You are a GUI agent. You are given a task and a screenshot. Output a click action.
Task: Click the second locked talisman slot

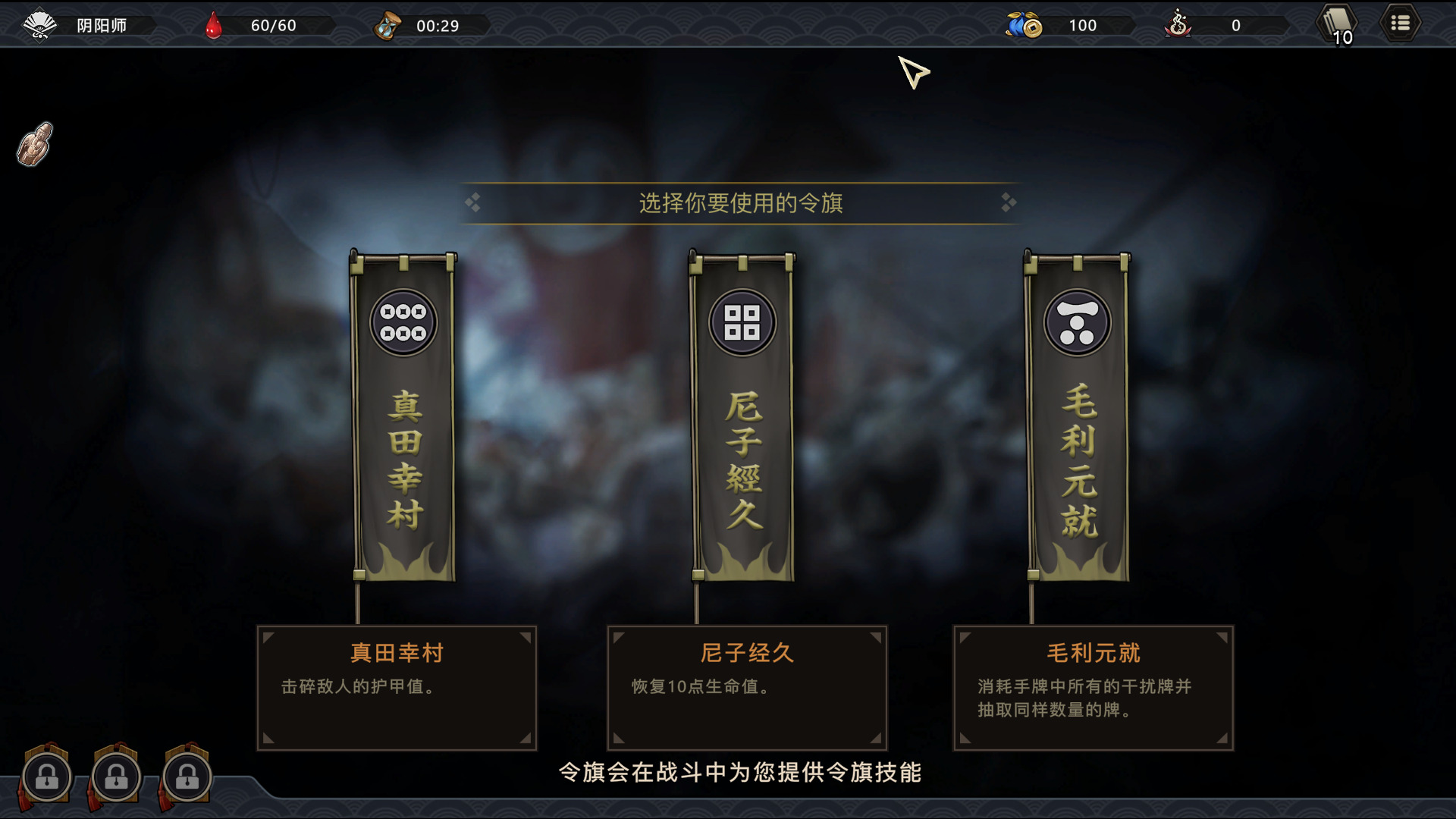[x=116, y=777]
